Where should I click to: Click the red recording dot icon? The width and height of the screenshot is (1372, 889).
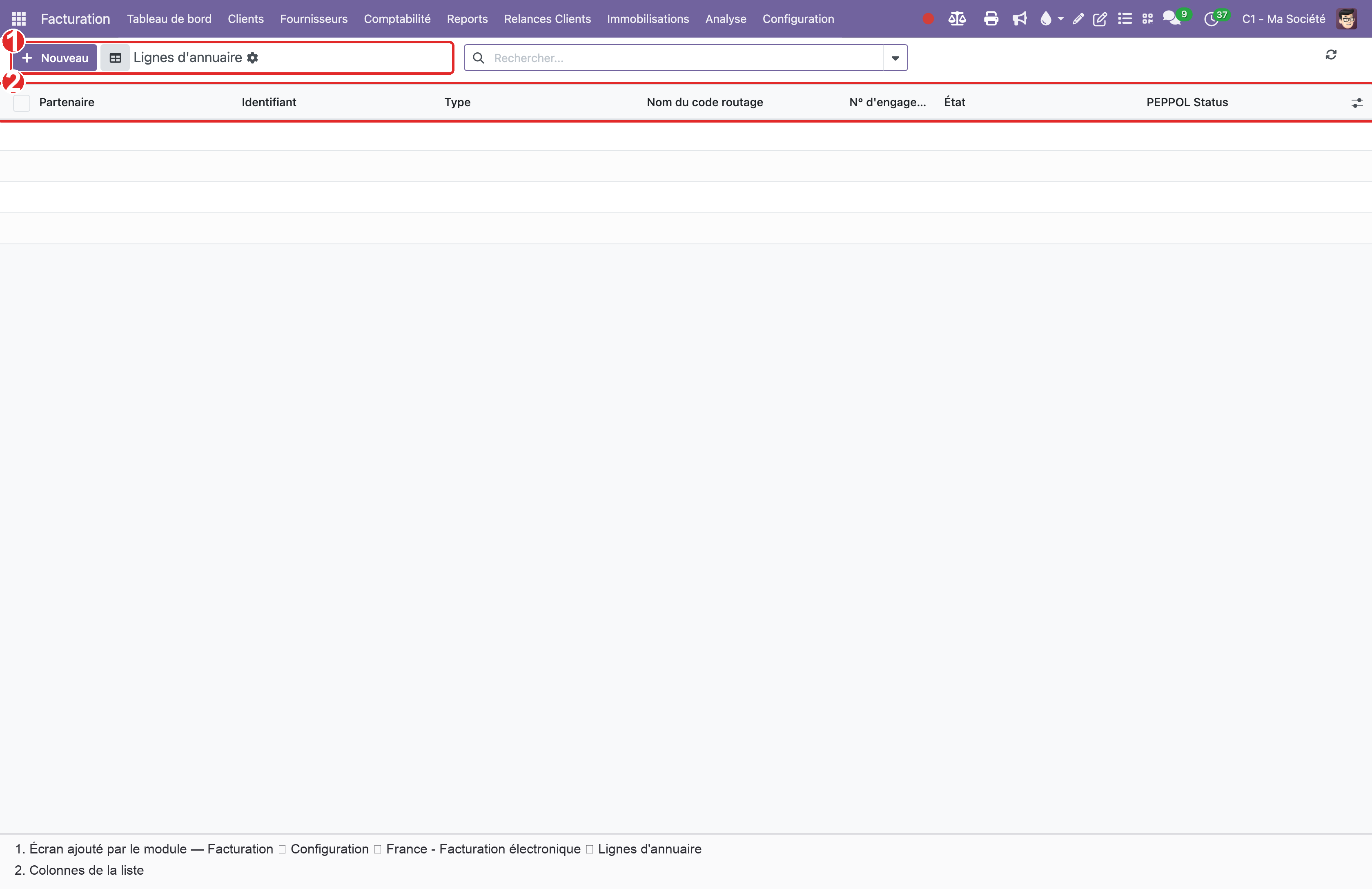click(x=928, y=19)
